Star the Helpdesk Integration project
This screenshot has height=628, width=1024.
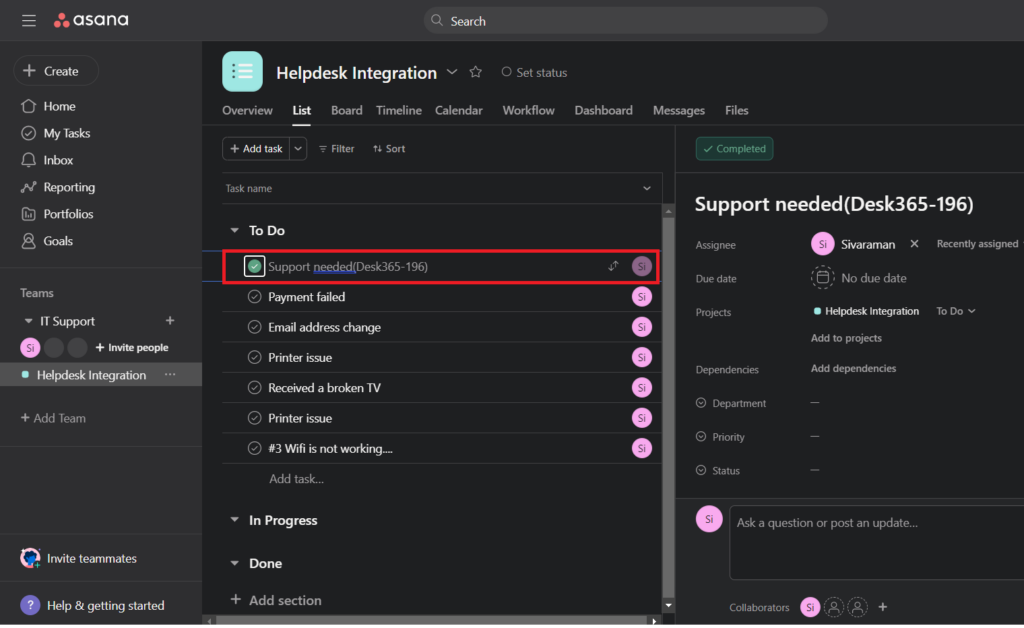coord(475,72)
